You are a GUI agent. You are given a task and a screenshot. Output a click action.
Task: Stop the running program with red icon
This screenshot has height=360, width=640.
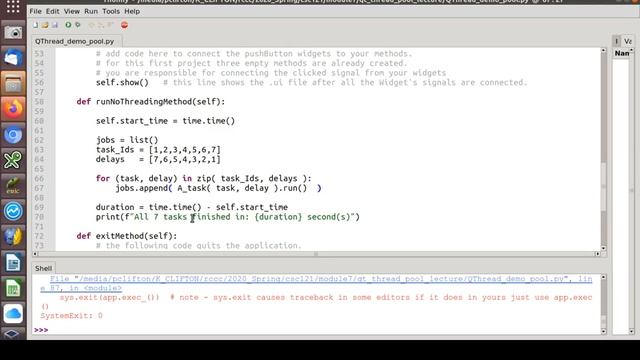[x=124, y=25]
